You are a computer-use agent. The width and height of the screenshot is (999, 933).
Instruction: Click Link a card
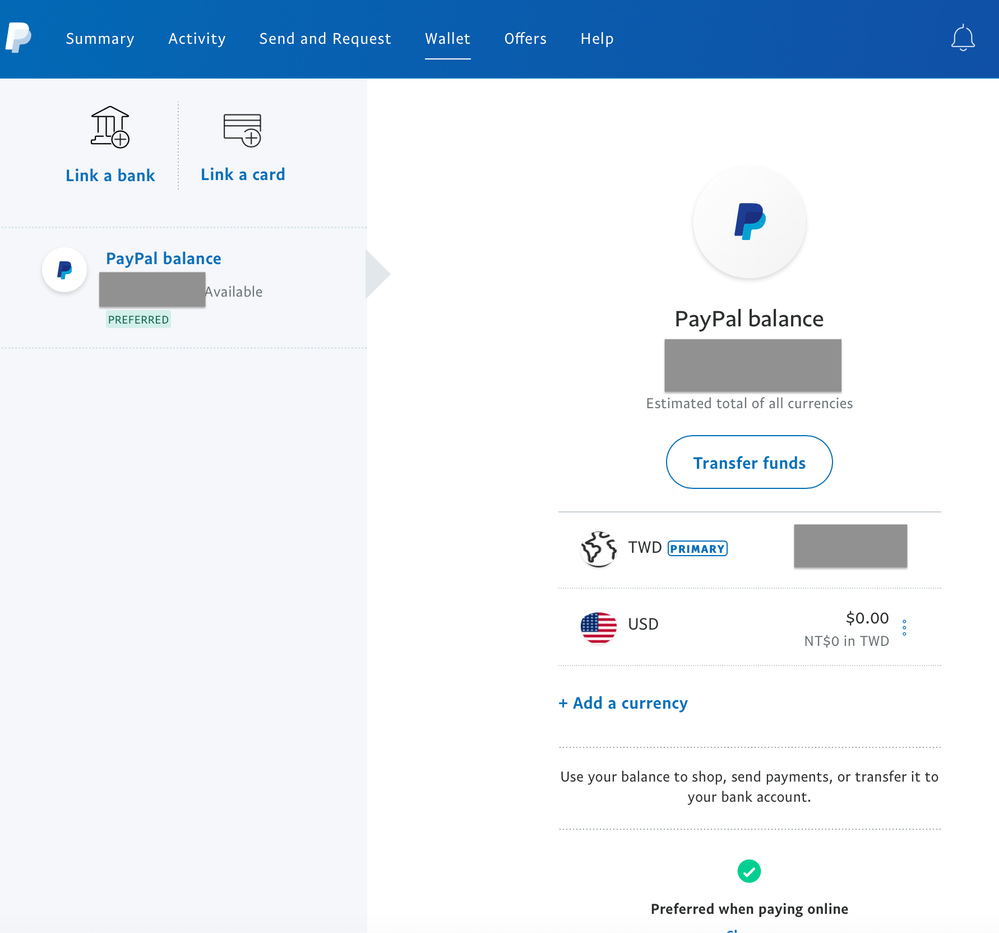click(243, 174)
